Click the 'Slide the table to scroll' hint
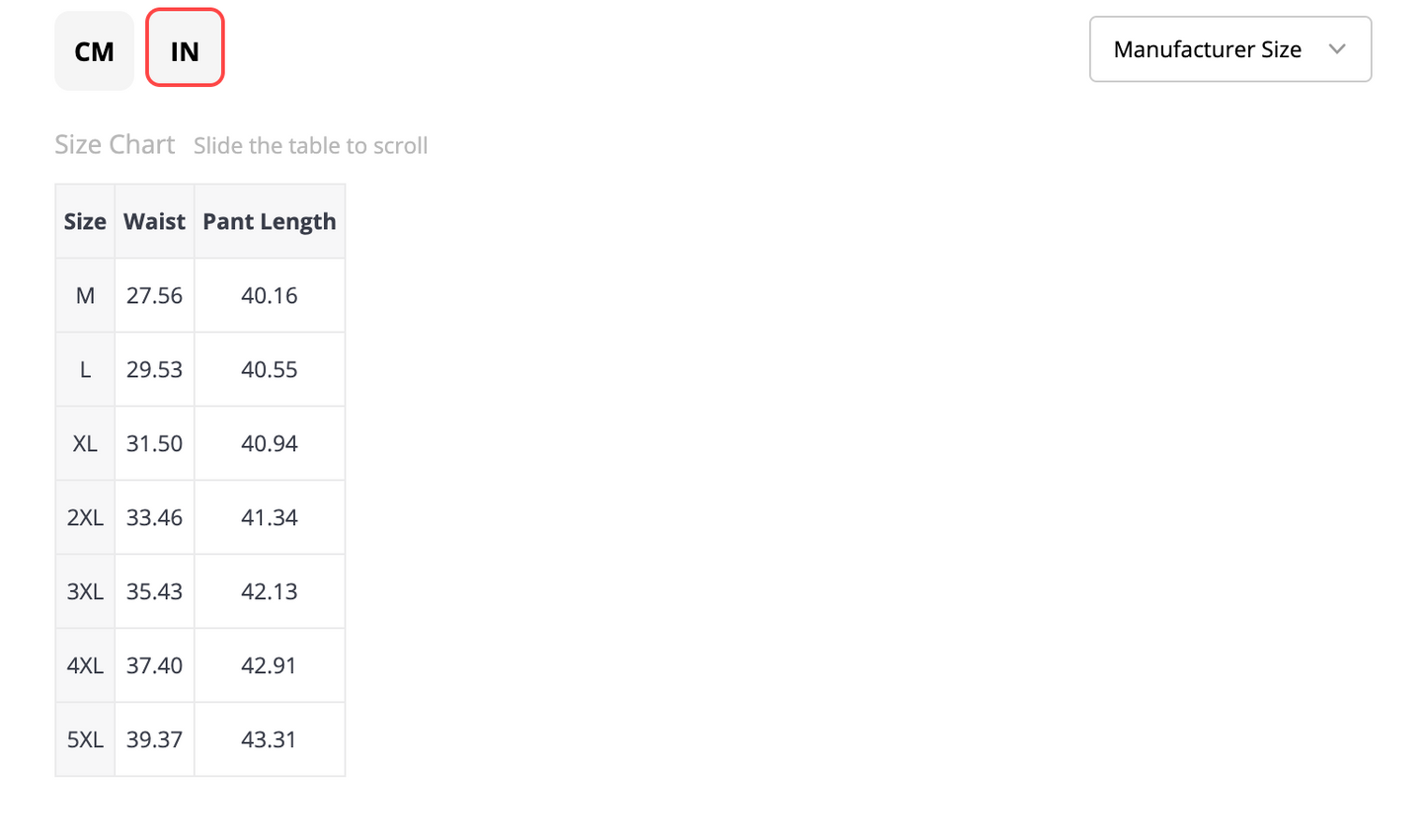Screen dimensions: 1427x840 (x=310, y=146)
